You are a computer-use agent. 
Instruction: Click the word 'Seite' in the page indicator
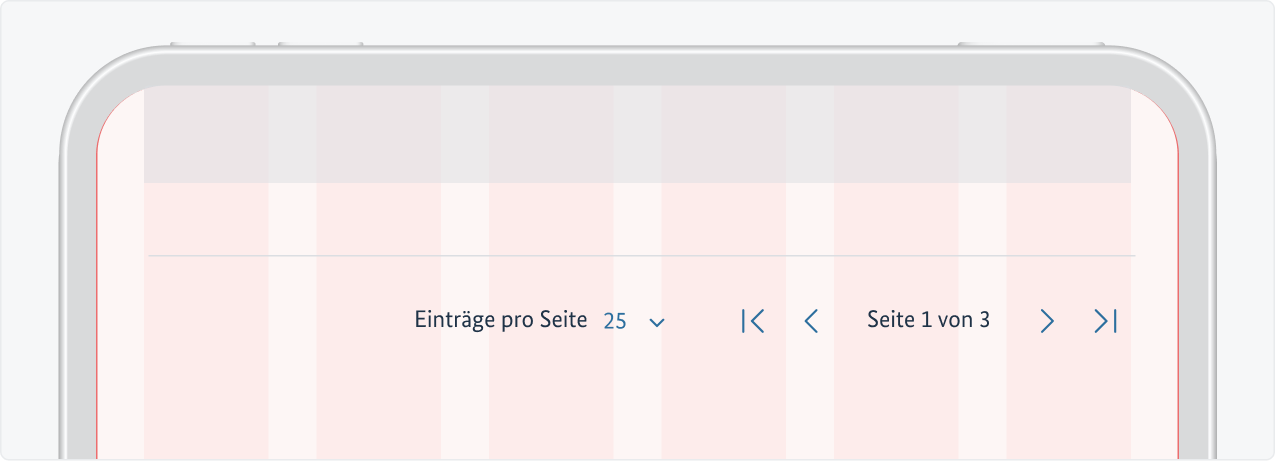pos(891,320)
